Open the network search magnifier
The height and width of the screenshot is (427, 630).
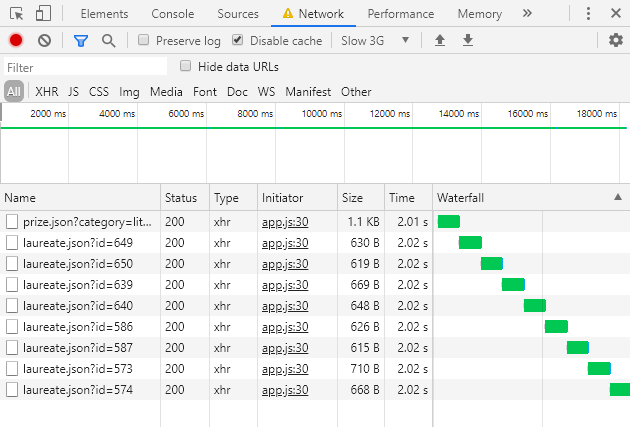tap(108, 40)
